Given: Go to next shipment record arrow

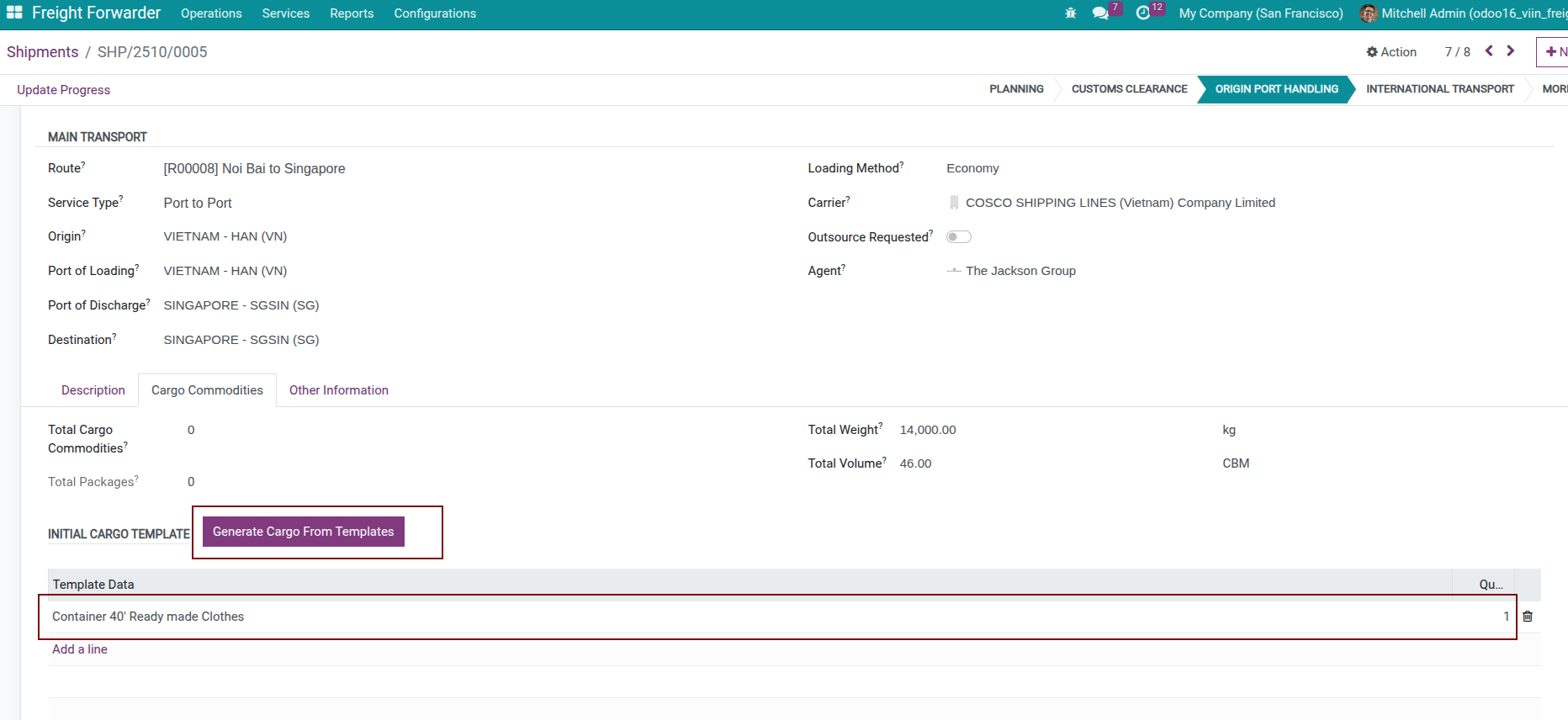Looking at the screenshot, I should [x=1511, y=51].
